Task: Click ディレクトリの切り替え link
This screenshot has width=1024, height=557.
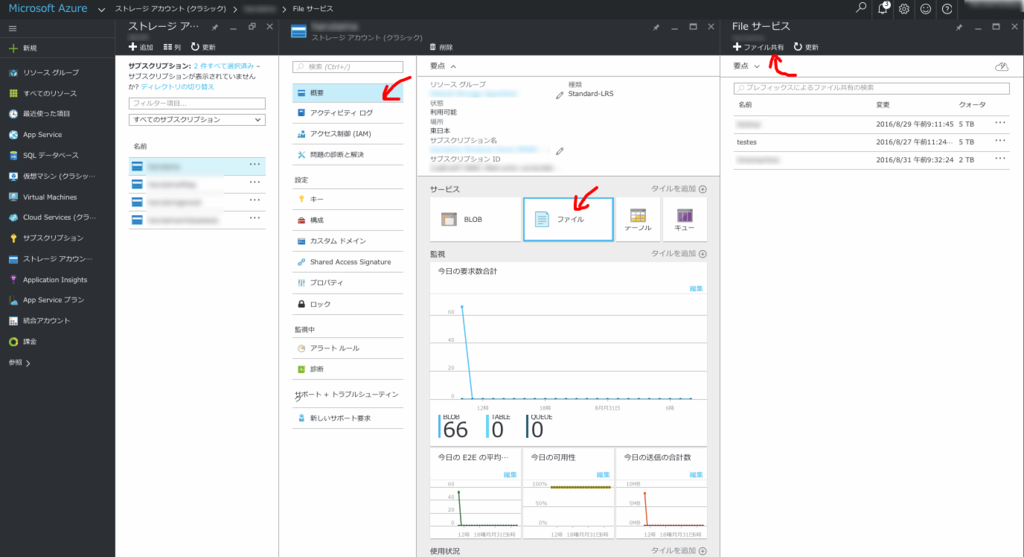Action: tap(178, 87)
